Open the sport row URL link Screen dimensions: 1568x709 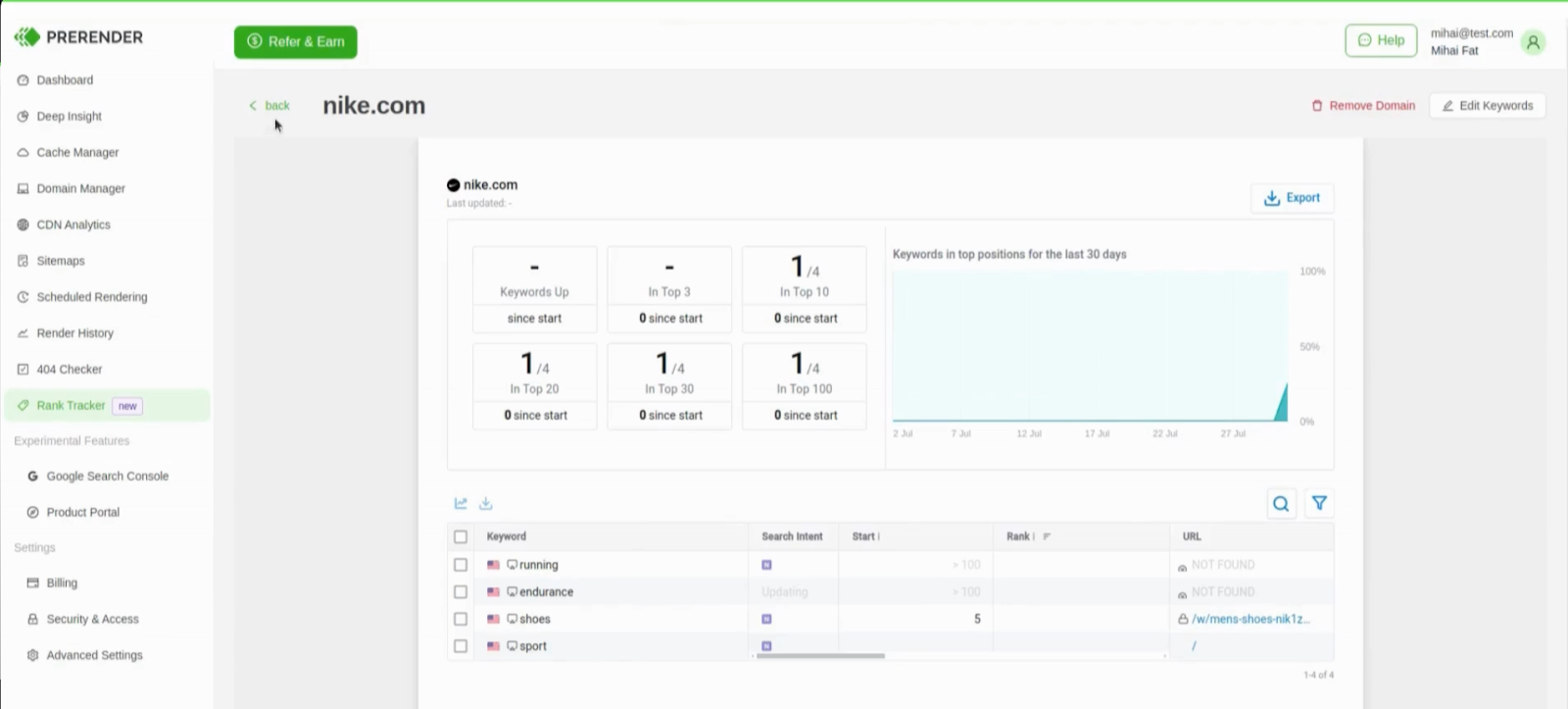tap(1194, 646)
